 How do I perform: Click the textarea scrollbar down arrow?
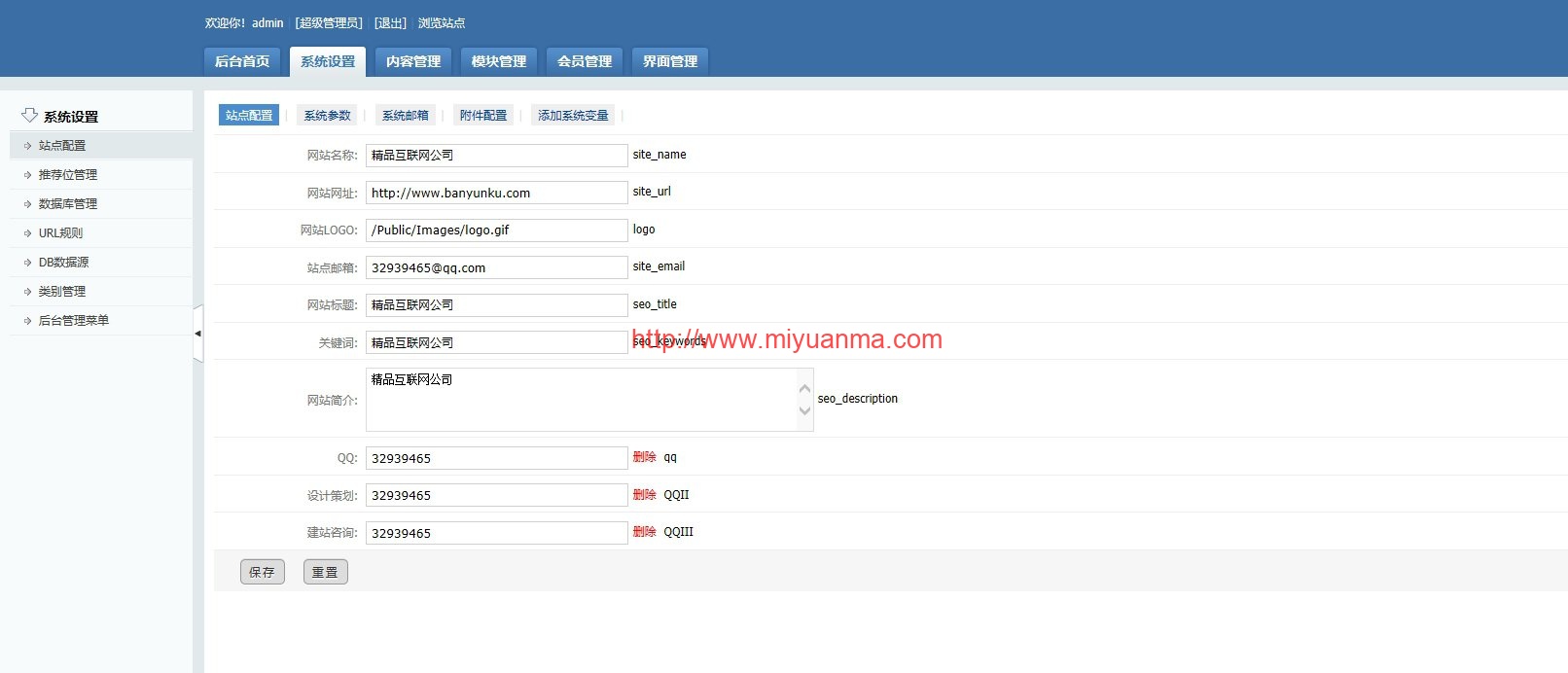pyautogui.click(x=804, y=410)
